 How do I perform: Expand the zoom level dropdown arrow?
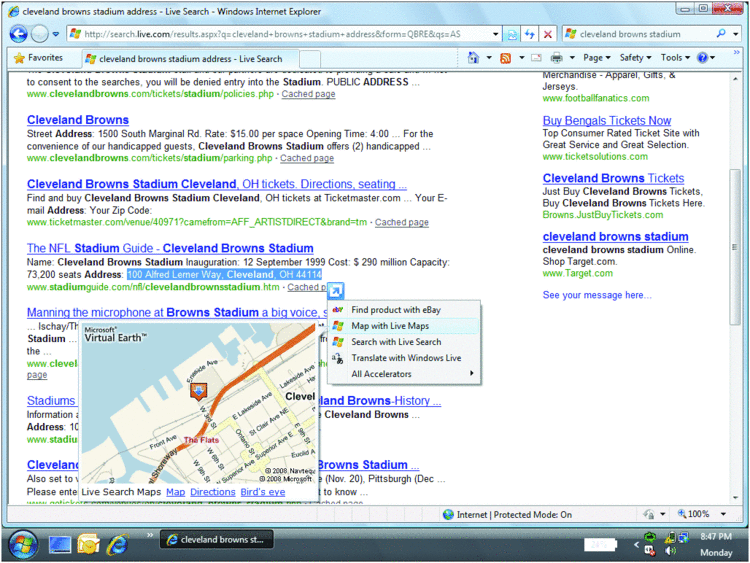(x=724, y=514)
